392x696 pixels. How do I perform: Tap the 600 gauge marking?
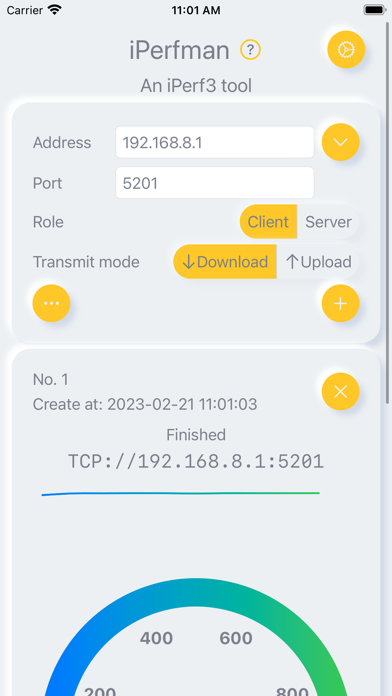(236, 638)
